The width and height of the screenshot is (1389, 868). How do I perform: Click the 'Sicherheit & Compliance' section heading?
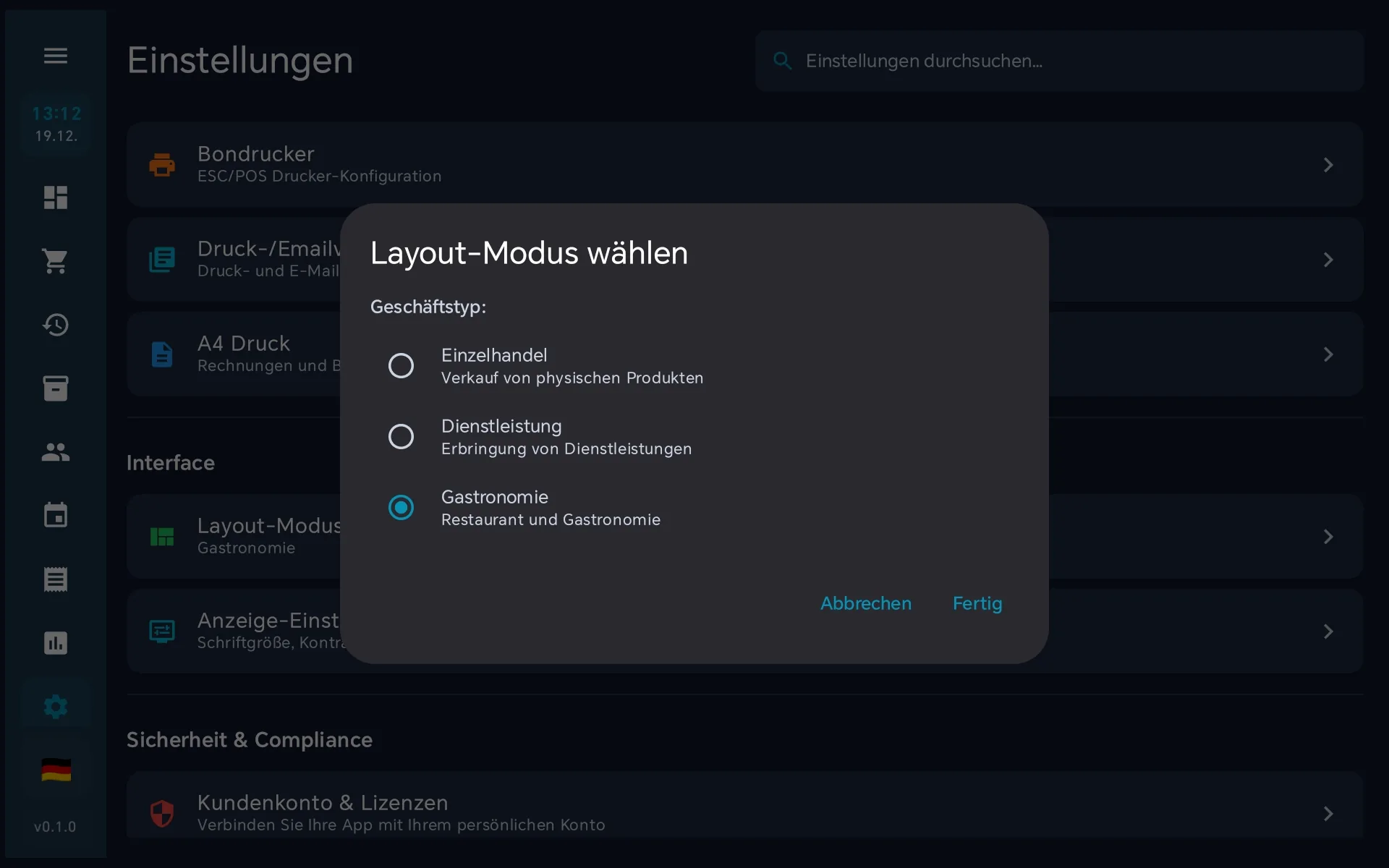click(250, 739)
